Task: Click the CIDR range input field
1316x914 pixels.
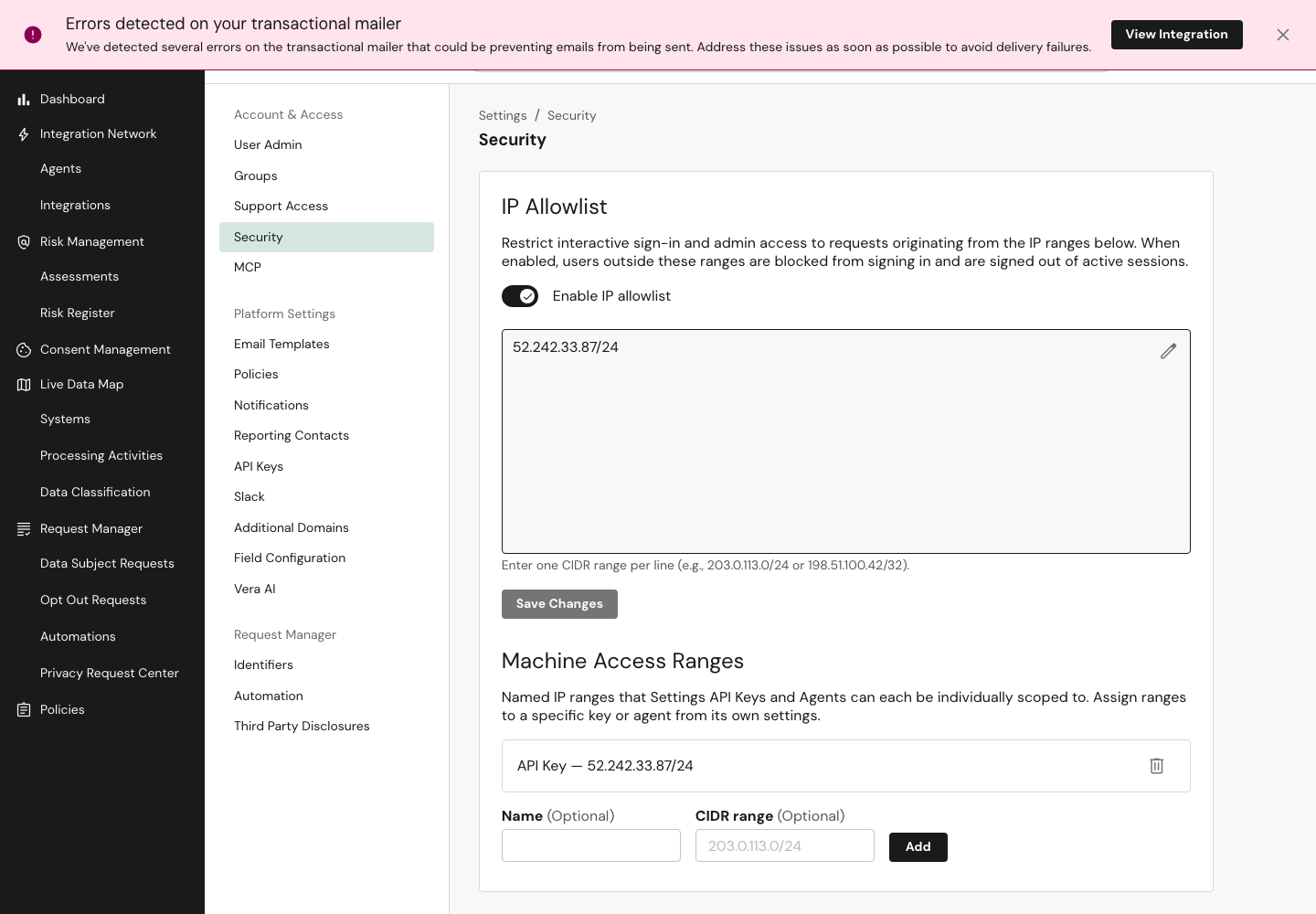Action: [785, 845]
